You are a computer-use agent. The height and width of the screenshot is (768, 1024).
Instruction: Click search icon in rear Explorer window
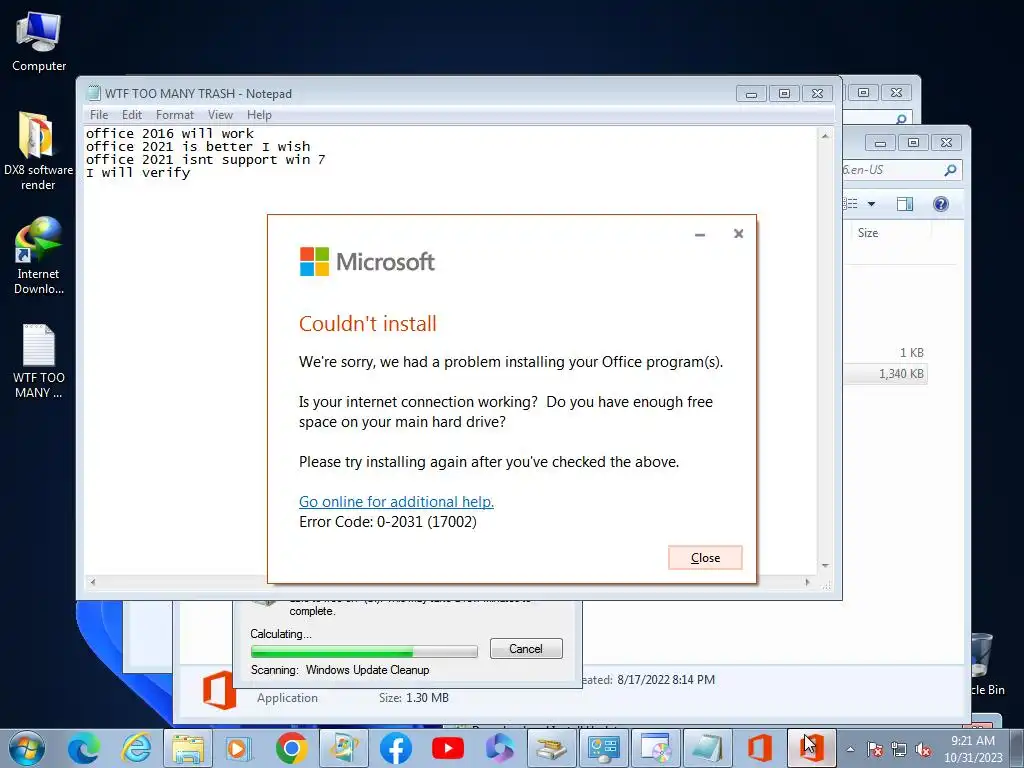pyautogui.click(x=901, y=119)
